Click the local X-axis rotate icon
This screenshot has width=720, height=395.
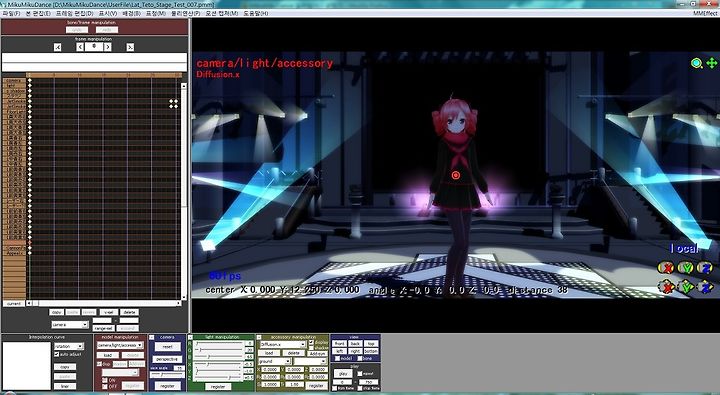666,267
